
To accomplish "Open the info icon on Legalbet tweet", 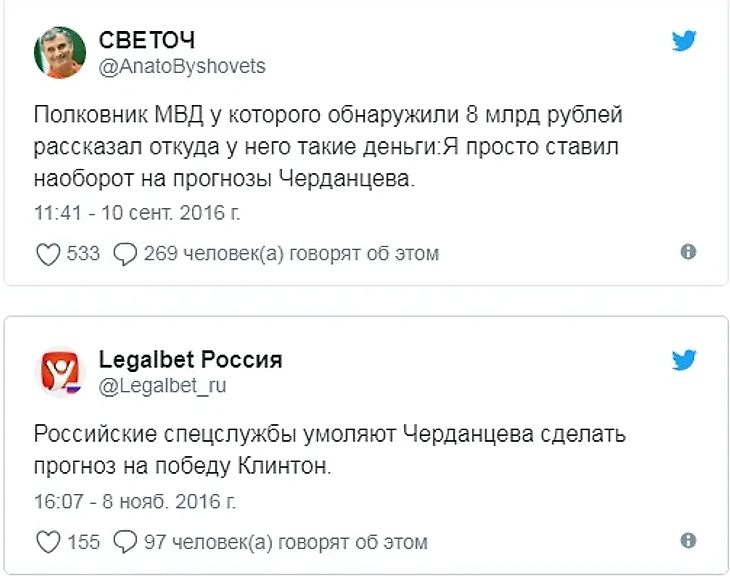I will [688, 540].
